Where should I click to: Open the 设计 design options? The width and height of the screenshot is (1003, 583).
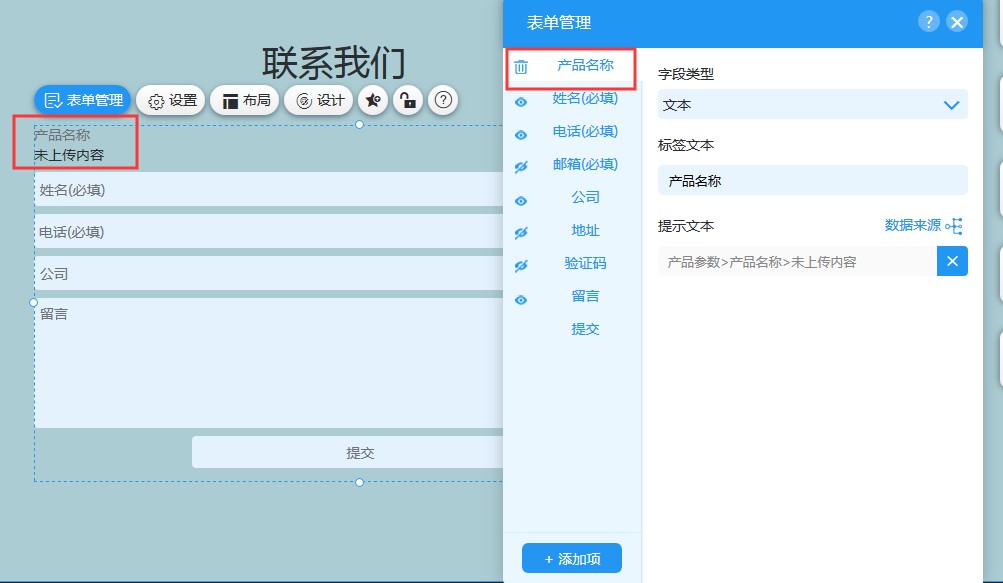pos(319,100)
